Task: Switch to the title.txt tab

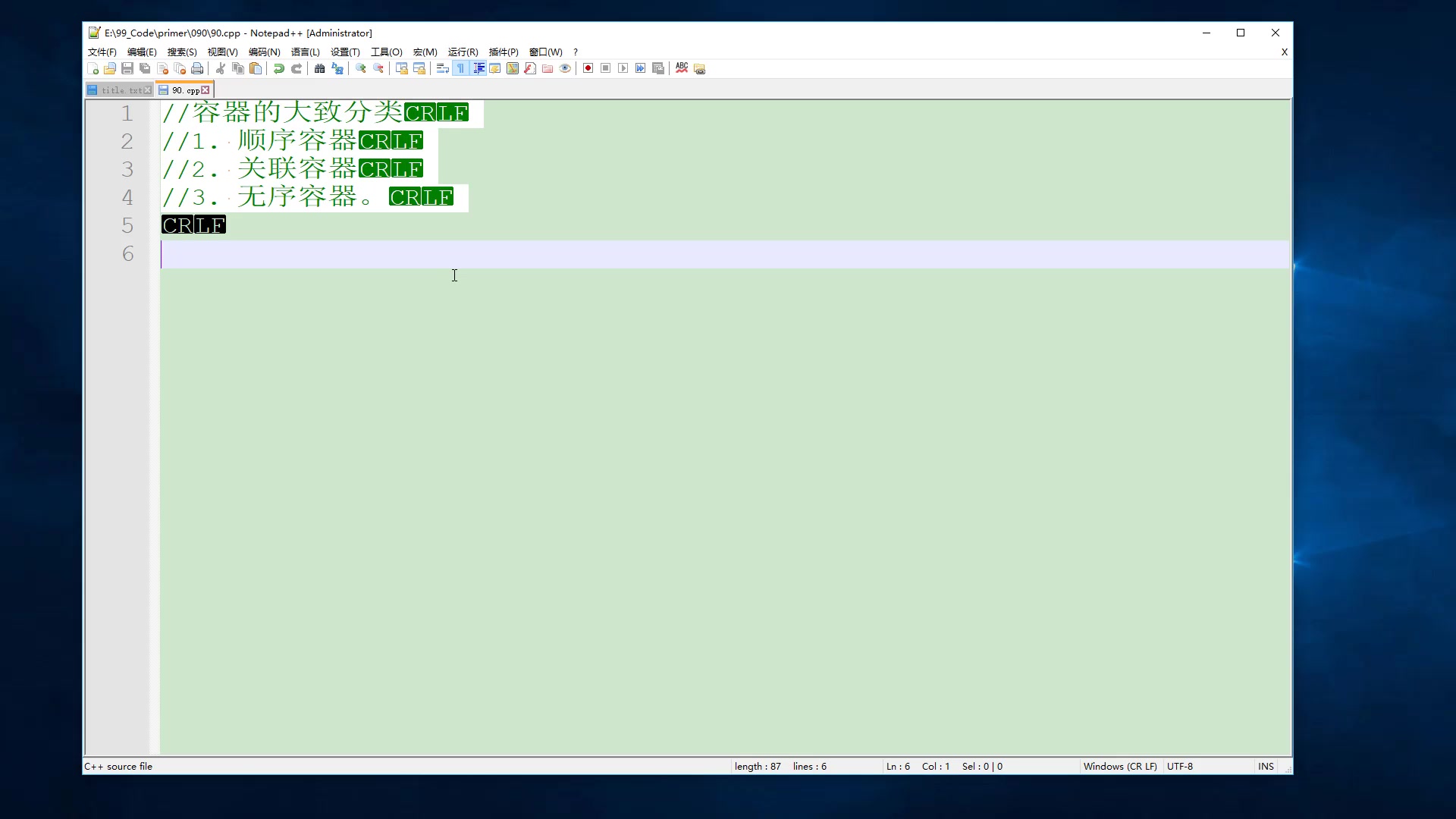Action: click(x=118, y=89)
